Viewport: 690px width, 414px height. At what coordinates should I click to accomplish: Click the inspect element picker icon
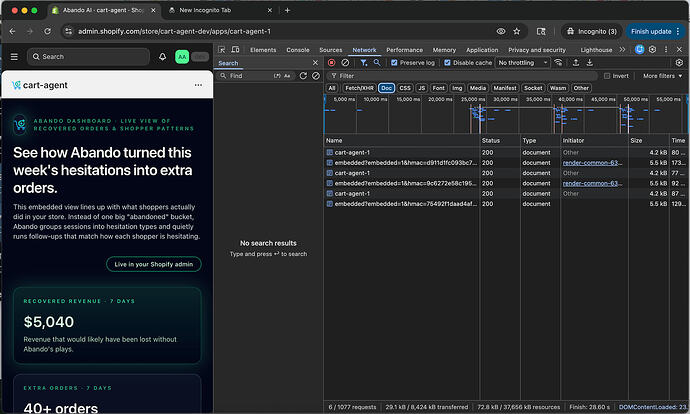[x=222, y=50]
